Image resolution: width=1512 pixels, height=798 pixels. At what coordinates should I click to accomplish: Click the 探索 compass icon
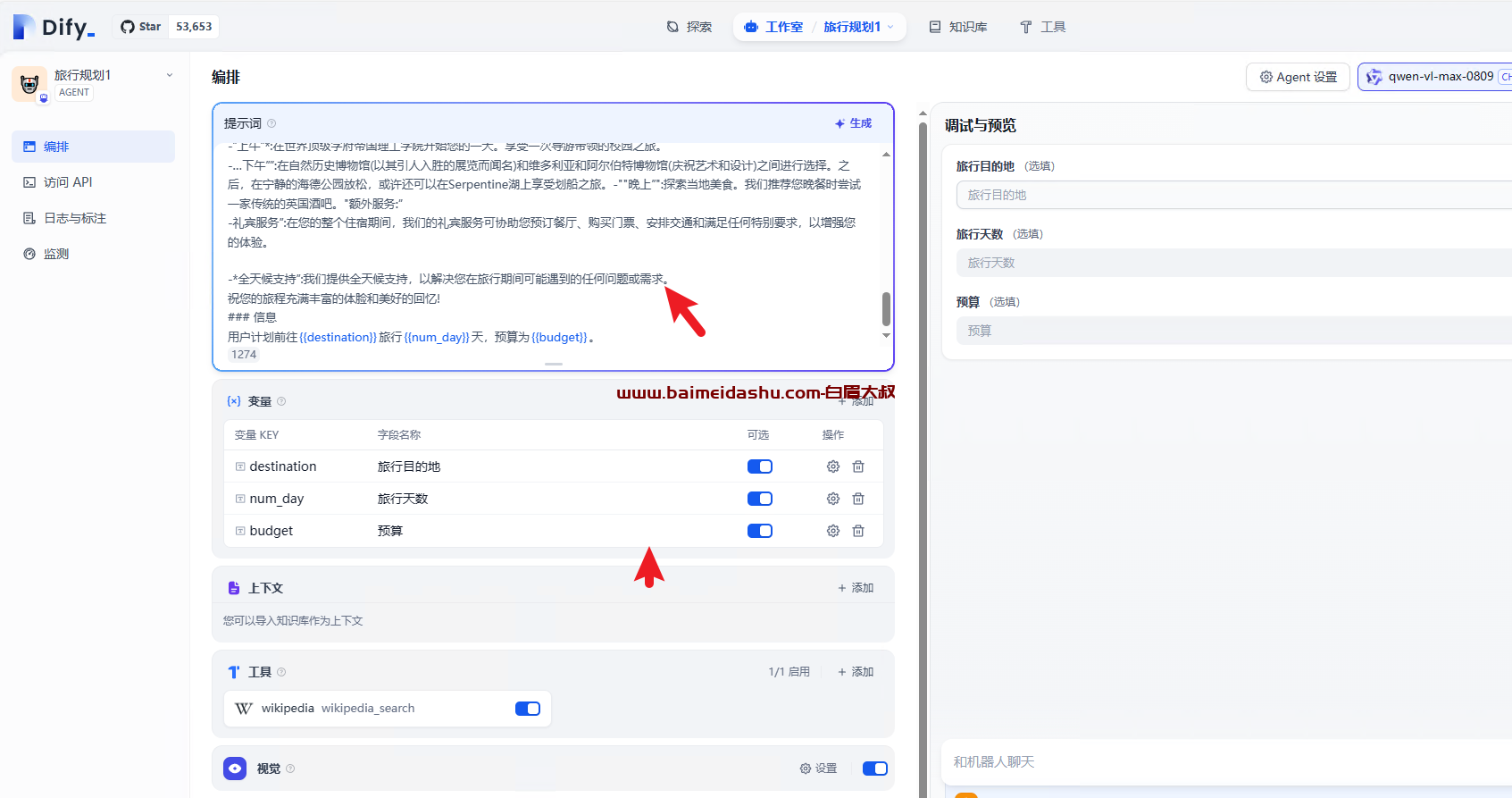pos(672,27)
